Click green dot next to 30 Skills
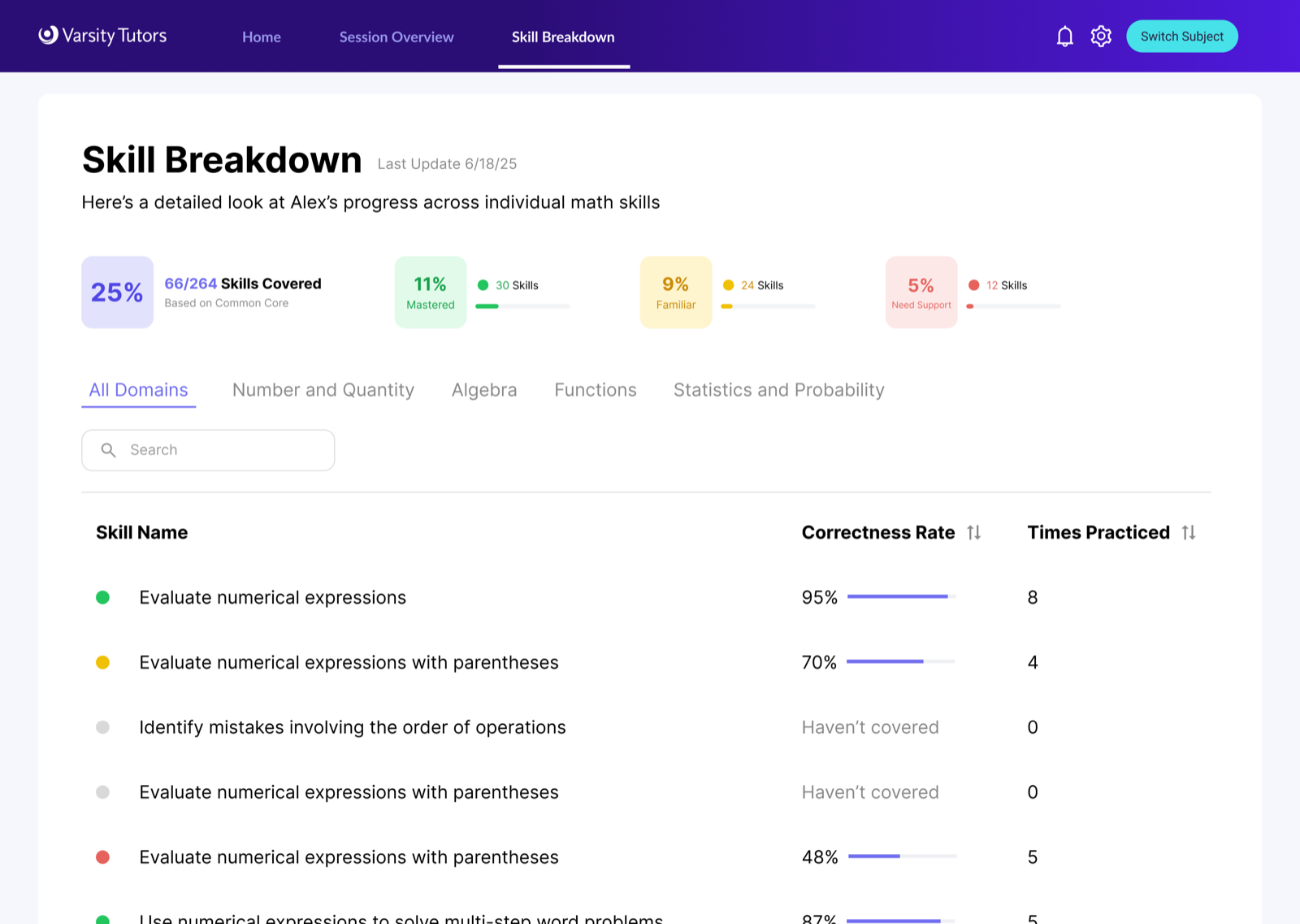Screen dimensions: 1300x924 pyautogui.click(x=483, y=285)
